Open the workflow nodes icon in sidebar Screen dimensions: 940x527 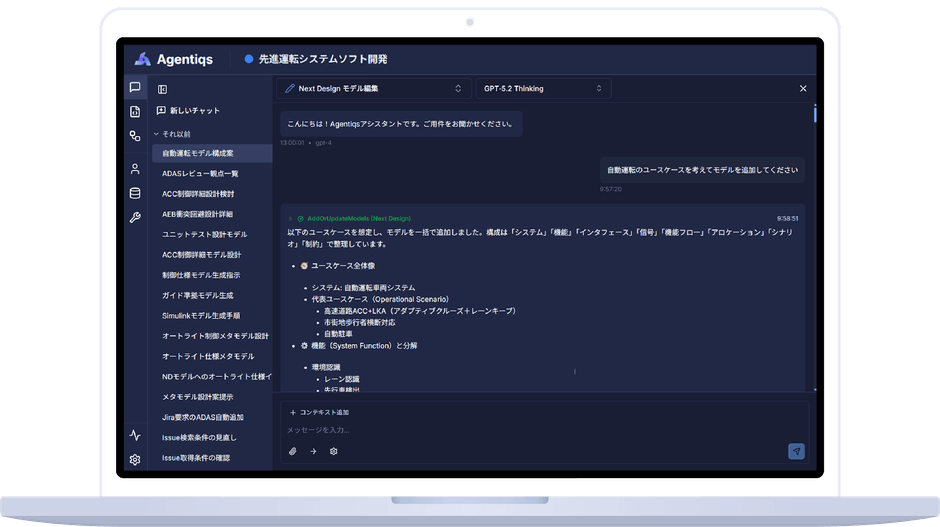click(135, 136)
